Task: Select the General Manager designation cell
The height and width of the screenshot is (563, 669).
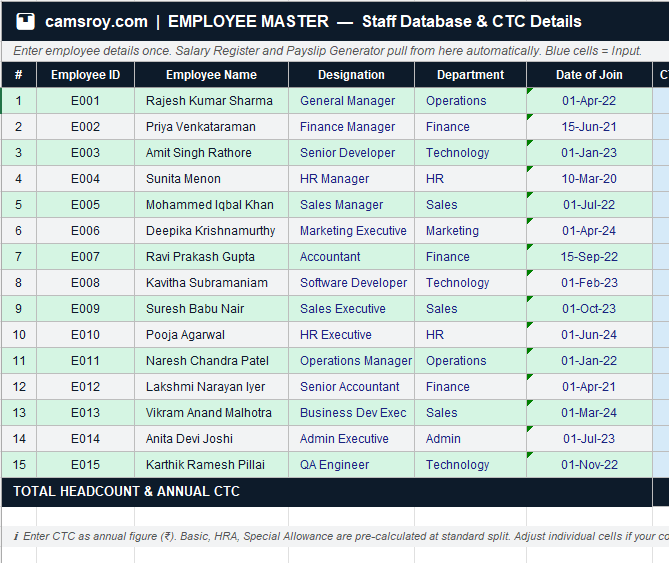Action: coord(351,101)
